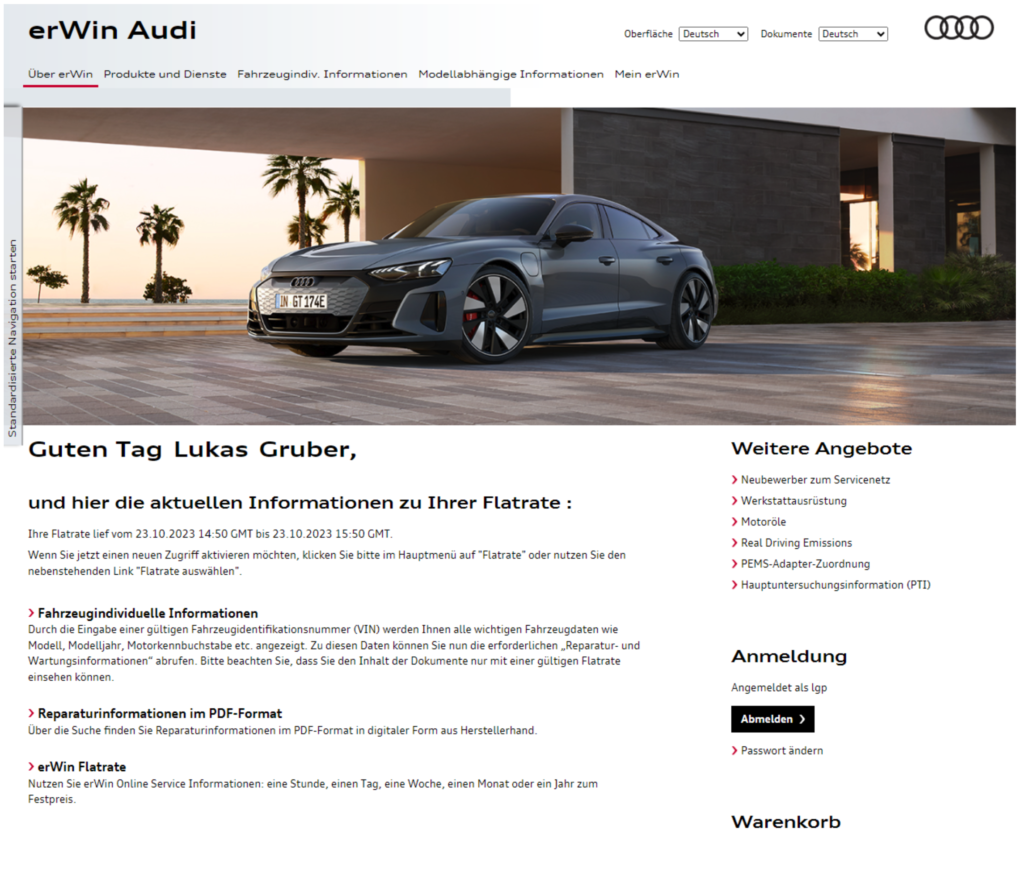This screenshot has width=1024, height=876.
Task: Click the text 'Angemeldet als lgp'
Action: pyautogui.click(x=779, y=688)
